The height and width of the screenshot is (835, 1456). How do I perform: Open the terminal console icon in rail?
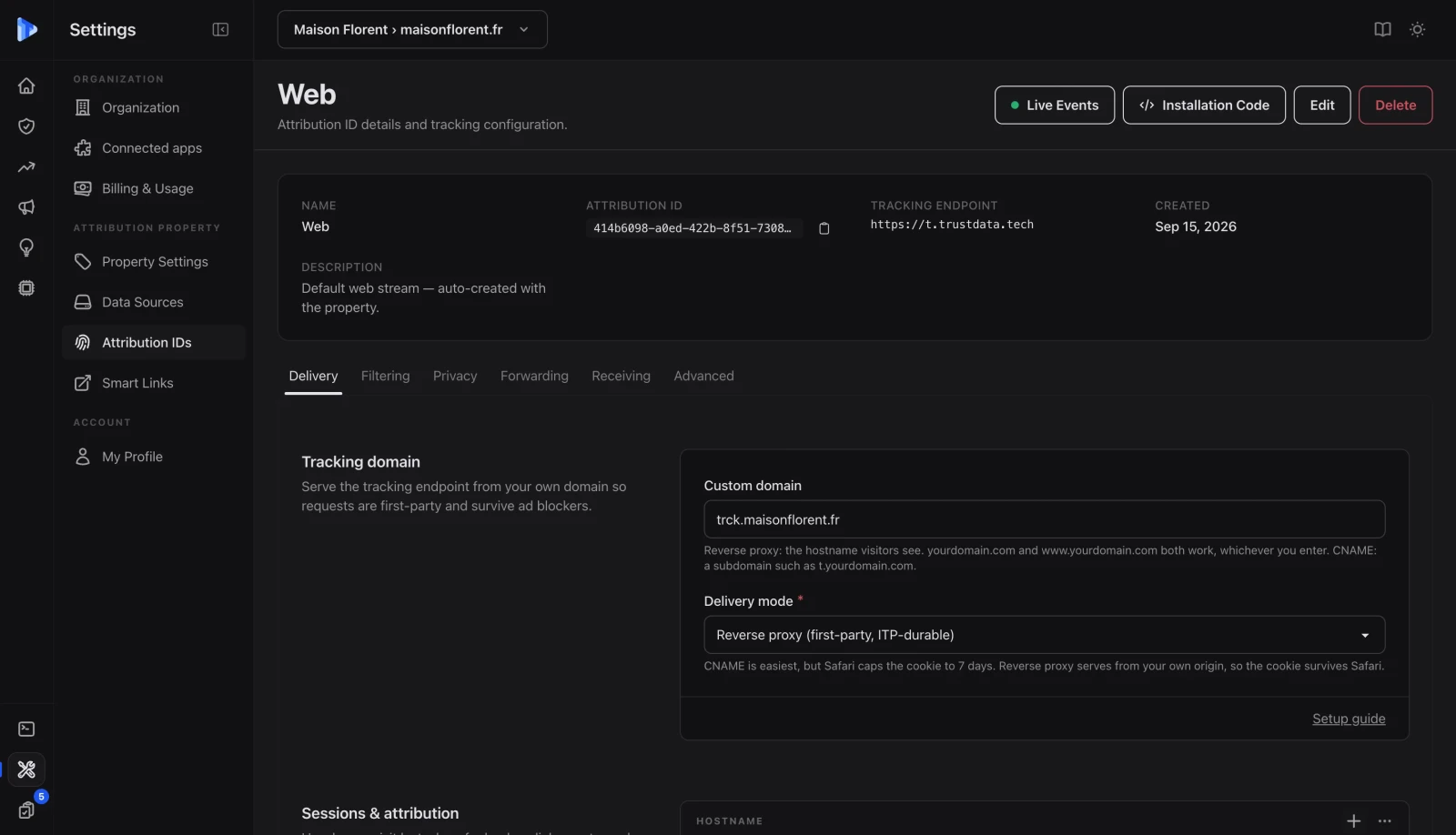tap(26, 729)
